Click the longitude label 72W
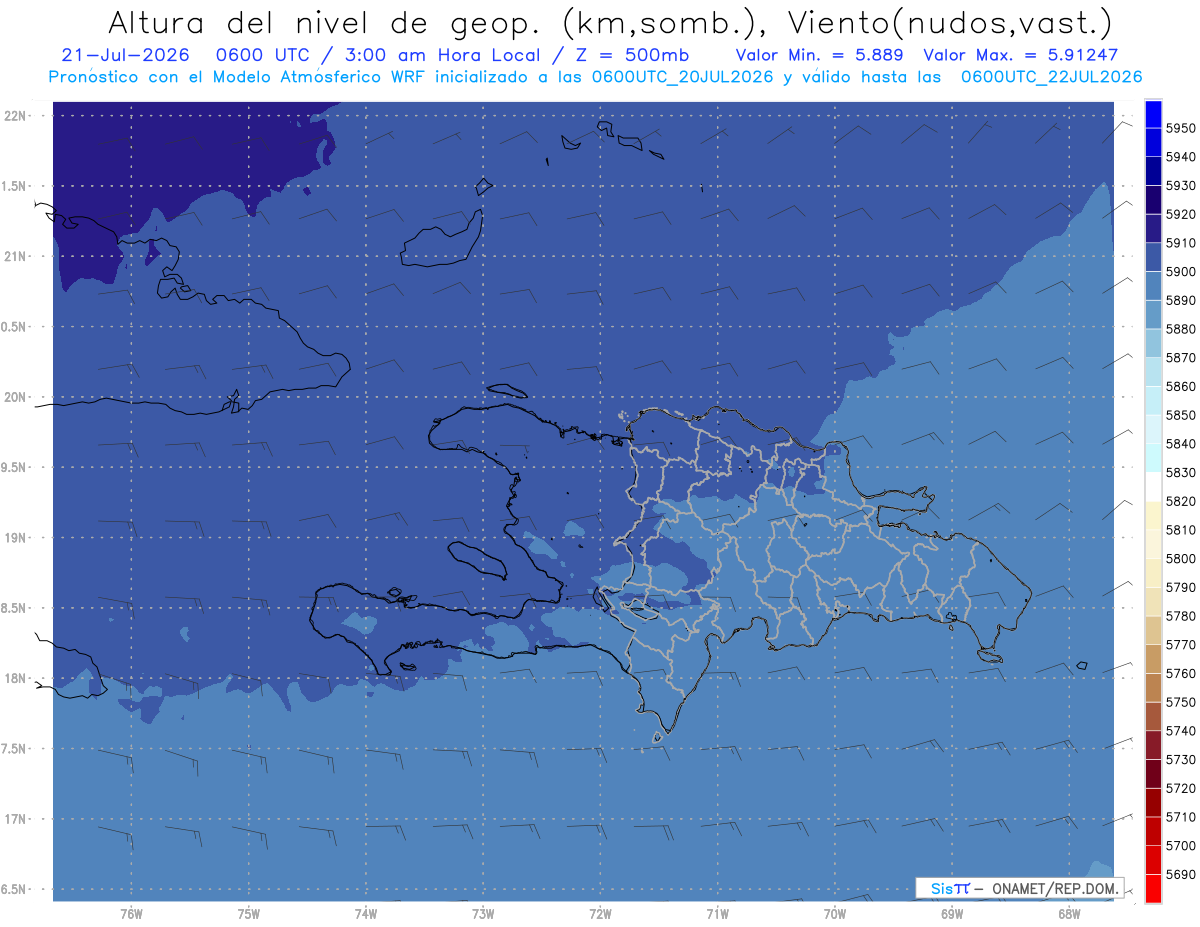 [600, 914]
